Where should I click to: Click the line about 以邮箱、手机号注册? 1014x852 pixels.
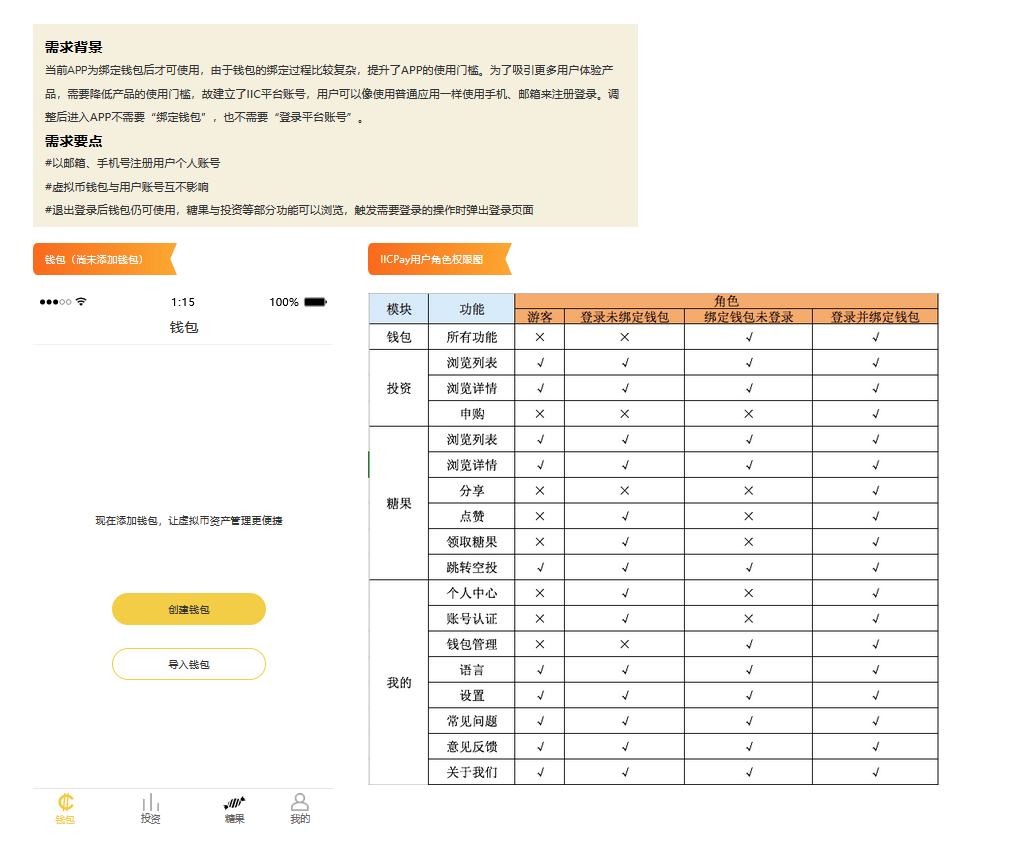133,163
